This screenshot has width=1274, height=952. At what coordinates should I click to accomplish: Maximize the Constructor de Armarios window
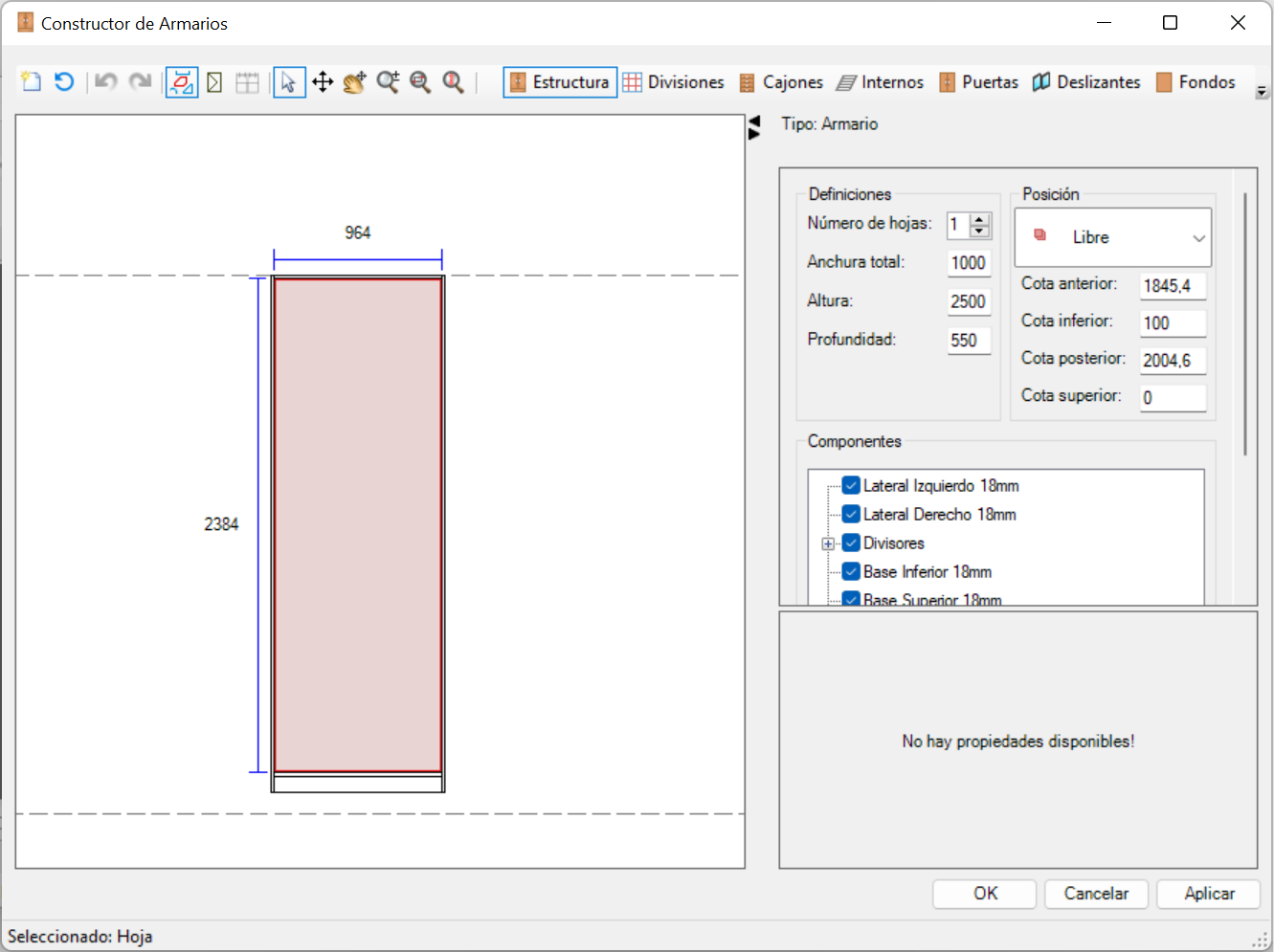click(1170, 23)
